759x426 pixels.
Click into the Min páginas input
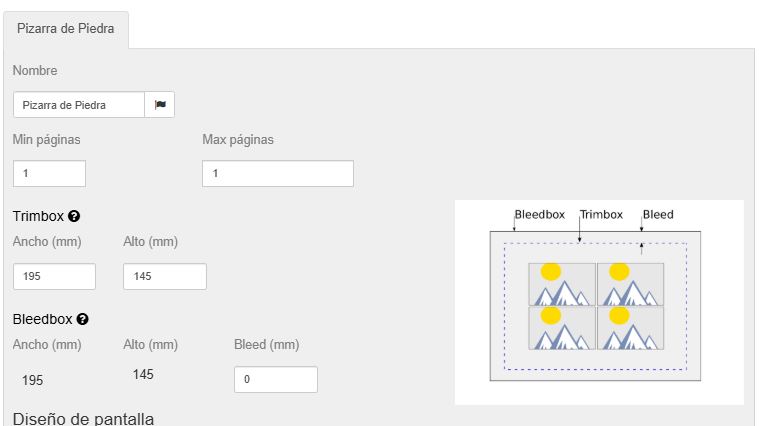pos(49,173)
